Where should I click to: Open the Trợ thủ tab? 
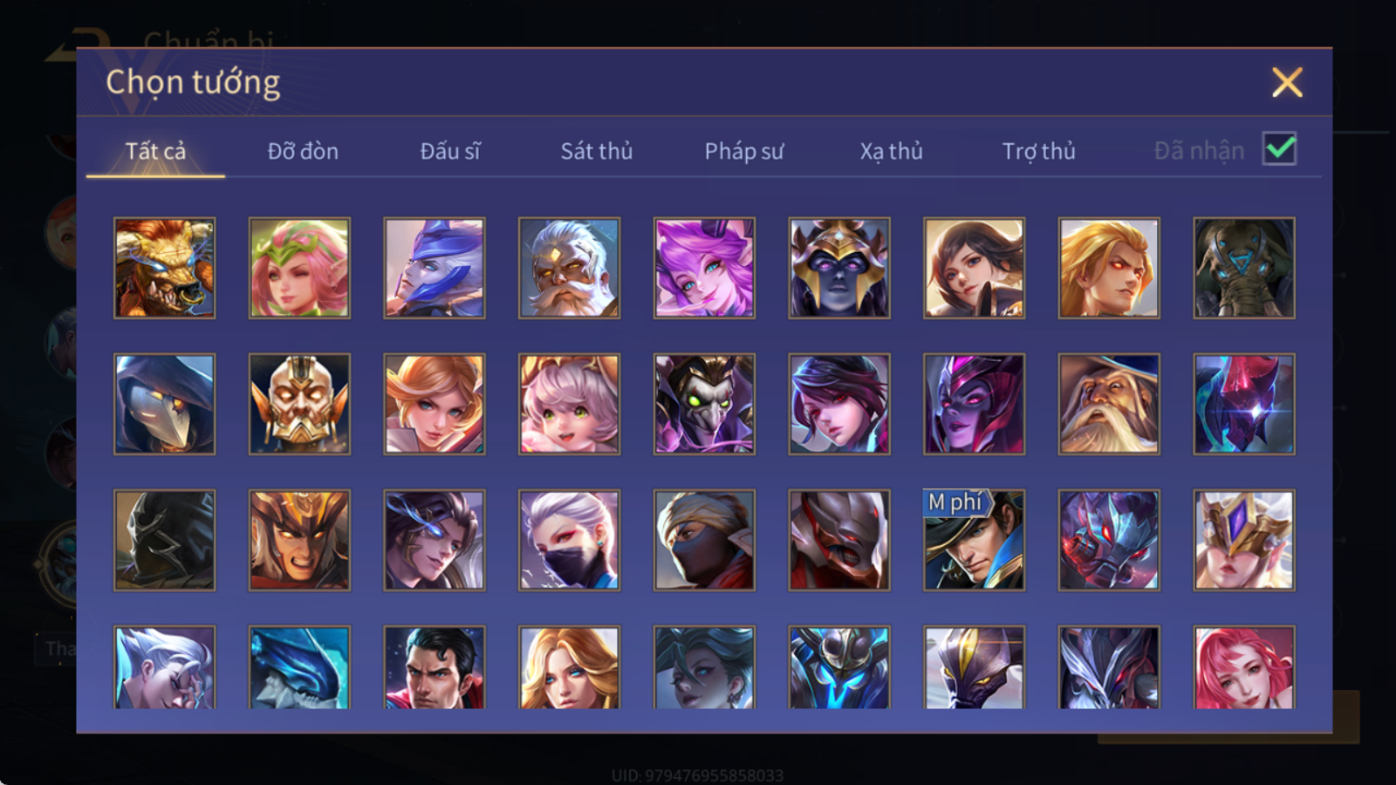tap(1038, 151)
